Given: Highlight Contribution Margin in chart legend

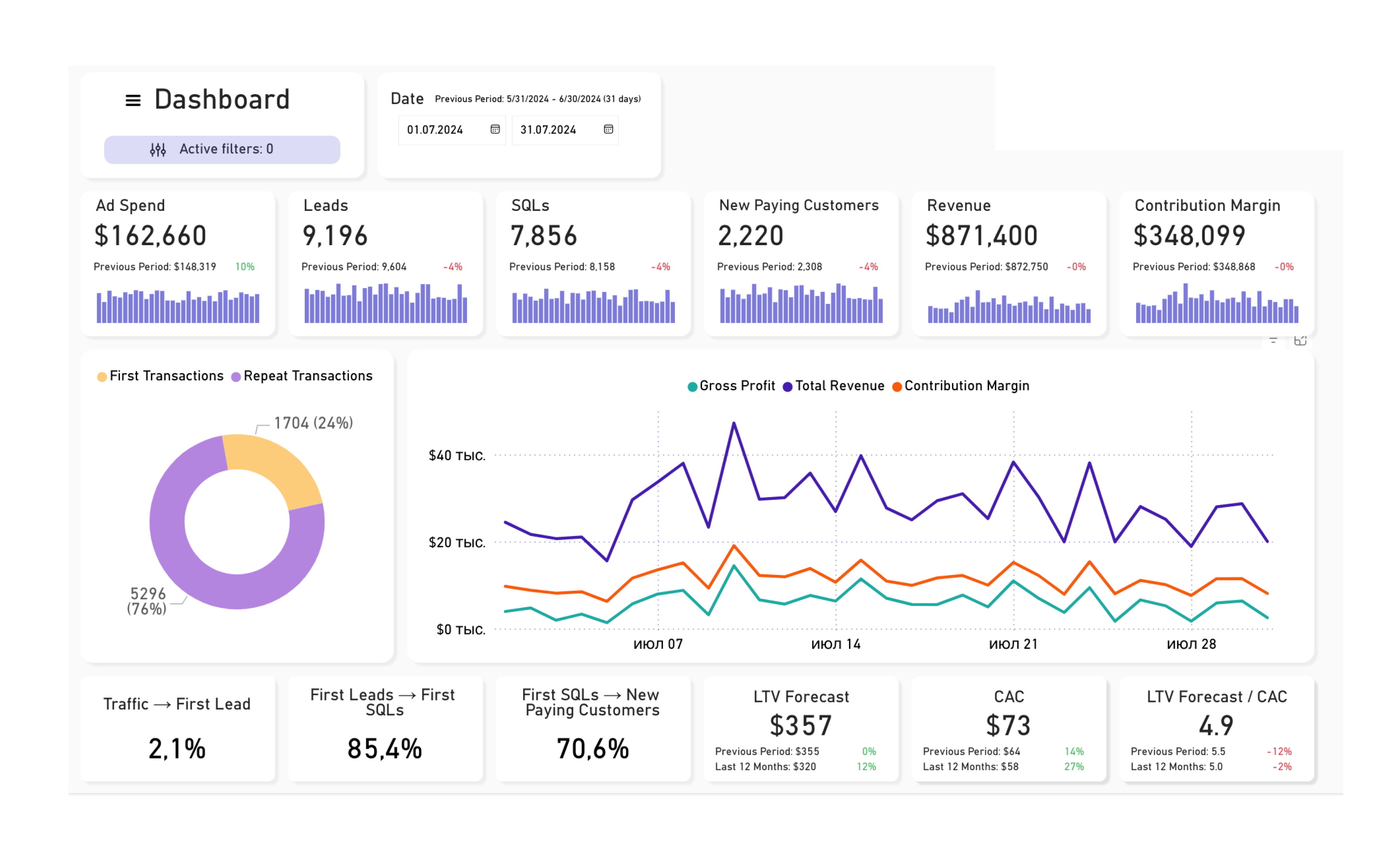Looking at the screenshot, I should pyautogui.click(x=961, y=386).
